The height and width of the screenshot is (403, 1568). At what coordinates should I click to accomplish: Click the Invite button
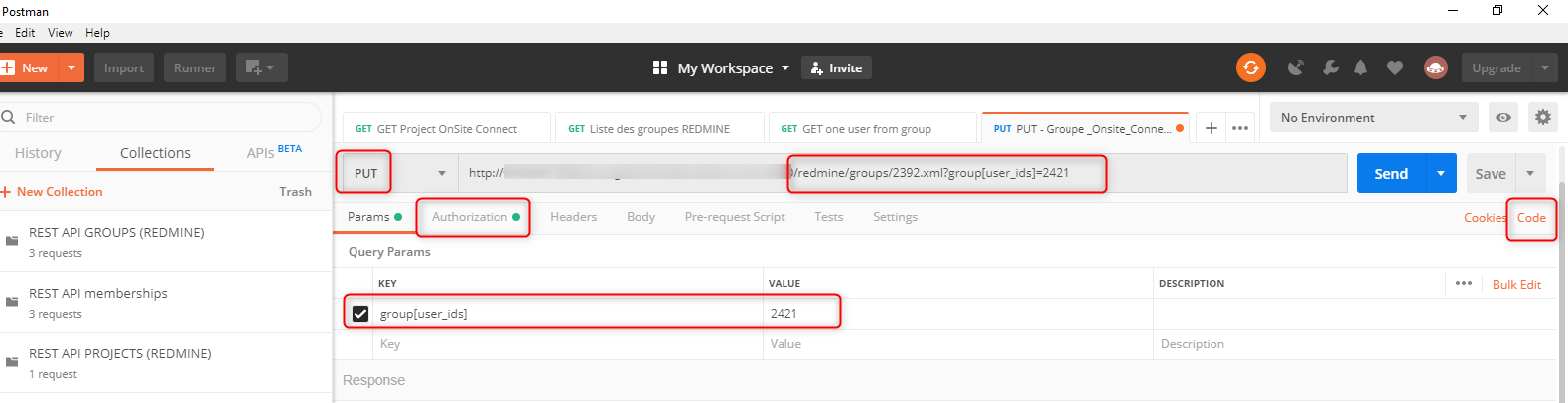[836, 67]
